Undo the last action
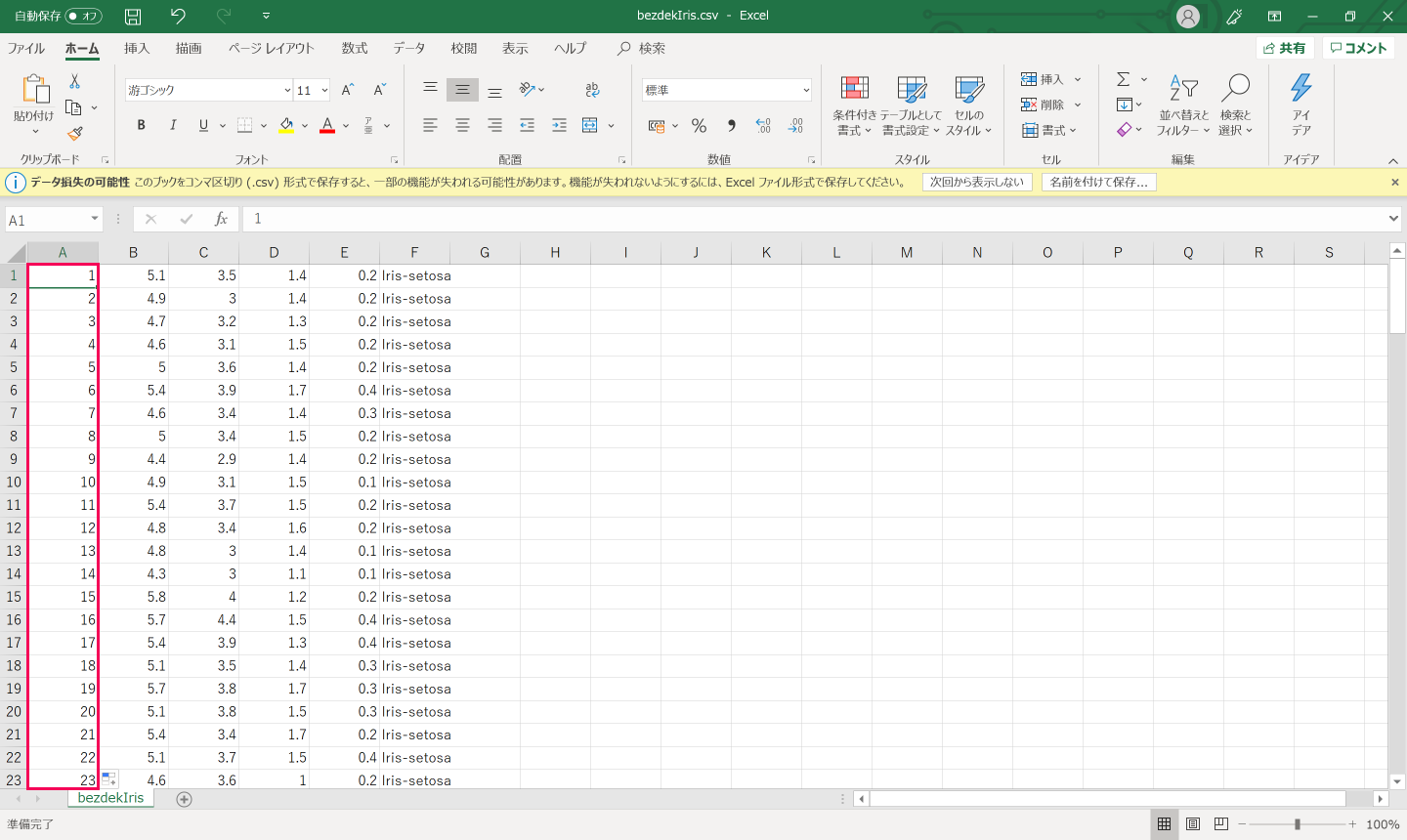The width and height of the screenshot is (1407, 840). [x=177, y=16]
